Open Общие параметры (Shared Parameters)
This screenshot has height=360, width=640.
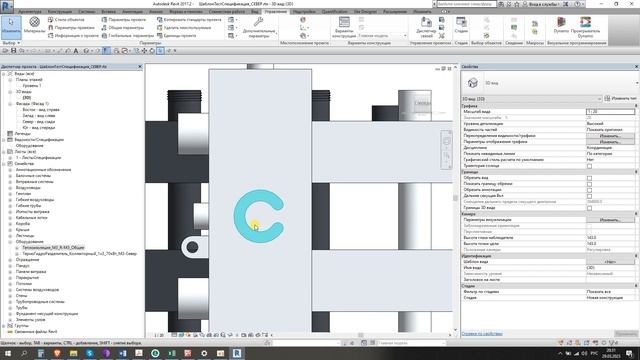tap(123, 28)
